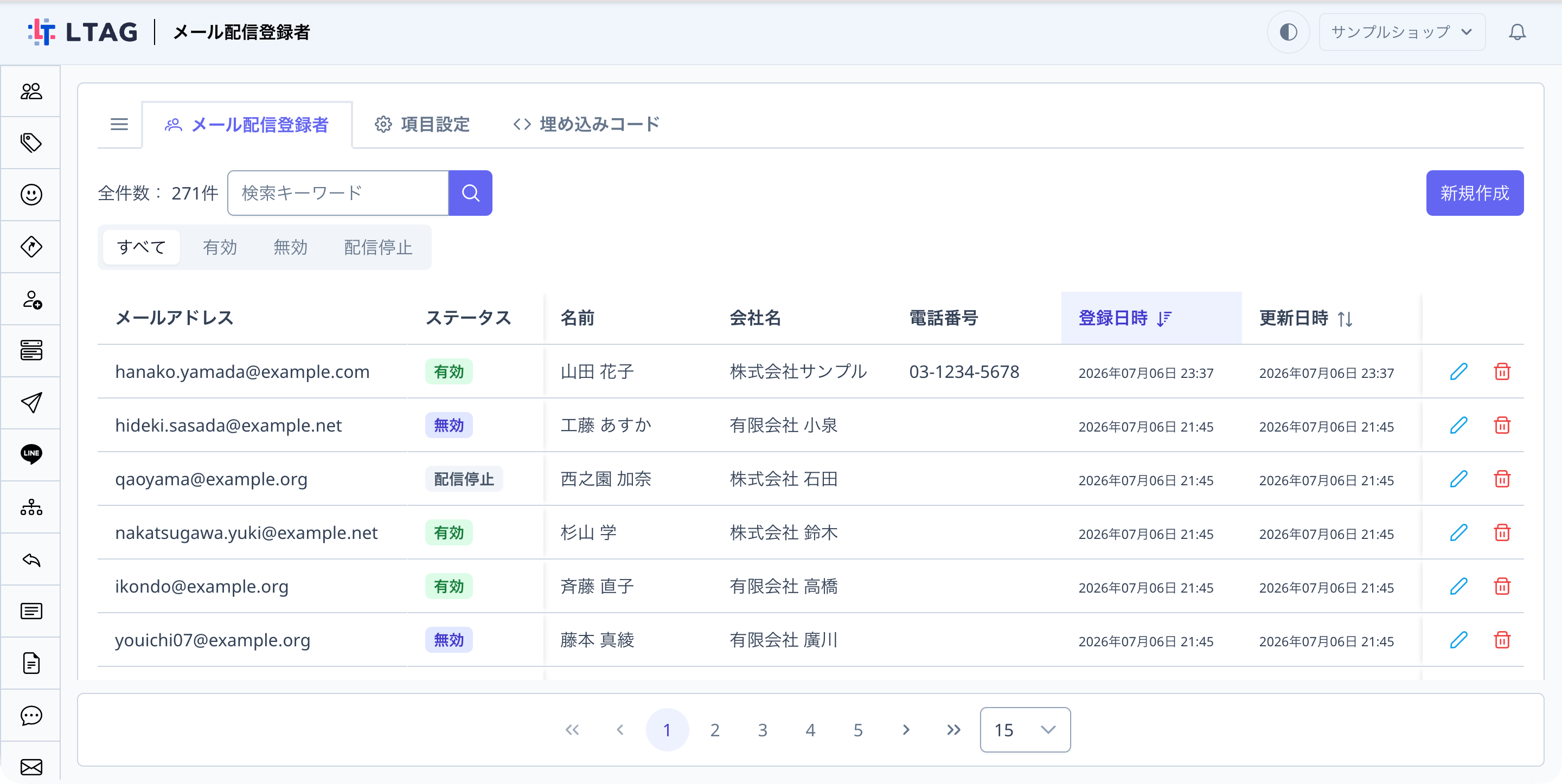Go to next page arrow
The image size is (1562, 784).
coord(905,730)
